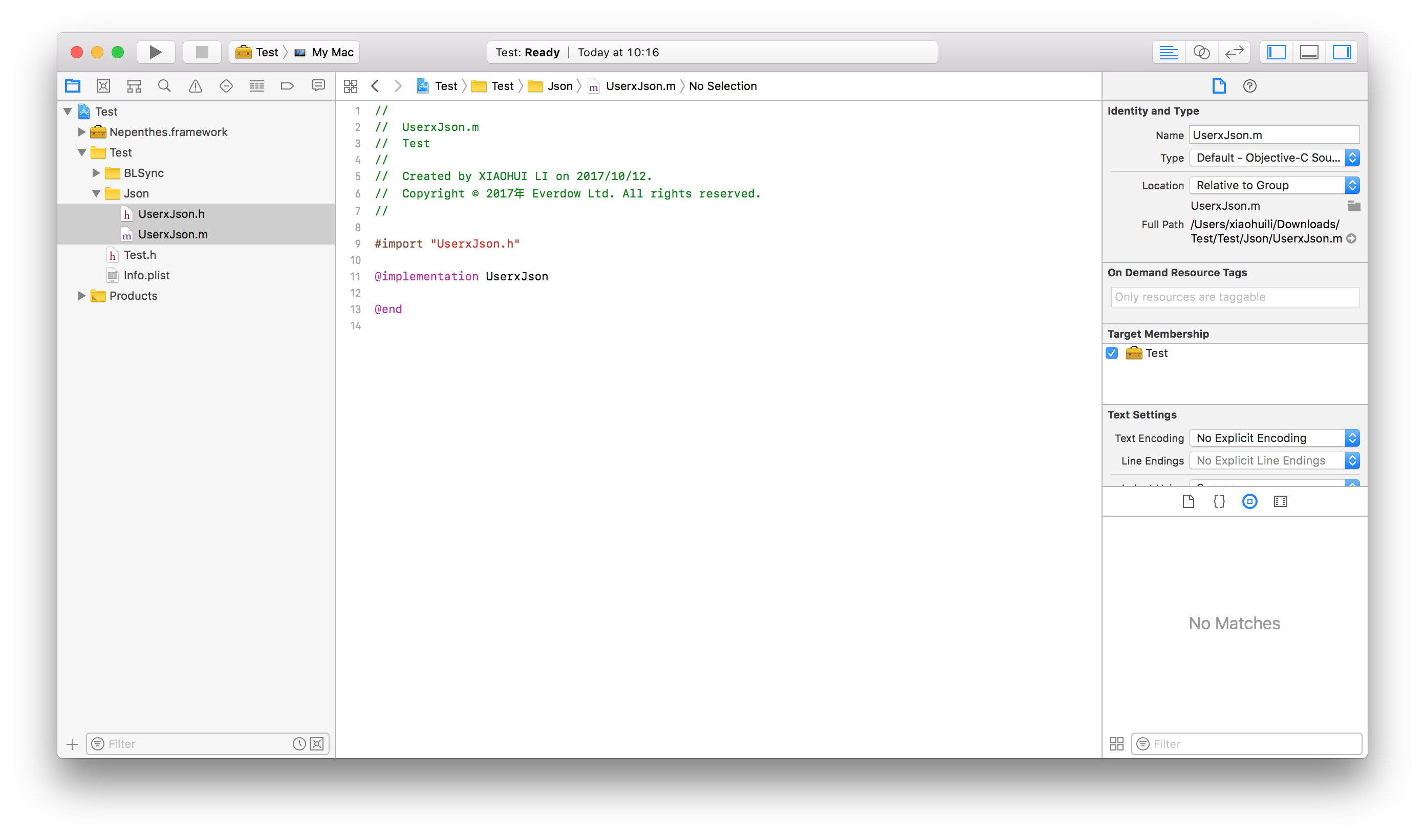
Task: Show the Media library
Action: pyautogui.click(x=1280, y=501)
